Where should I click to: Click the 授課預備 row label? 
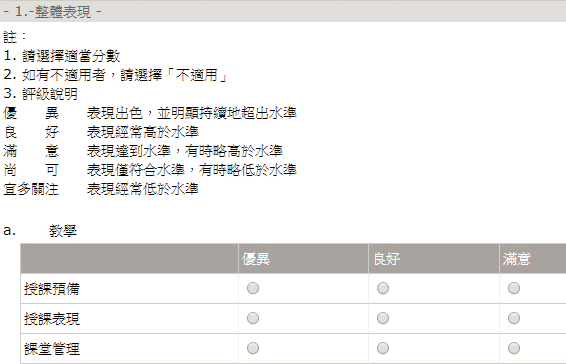(x=52, y=289)
